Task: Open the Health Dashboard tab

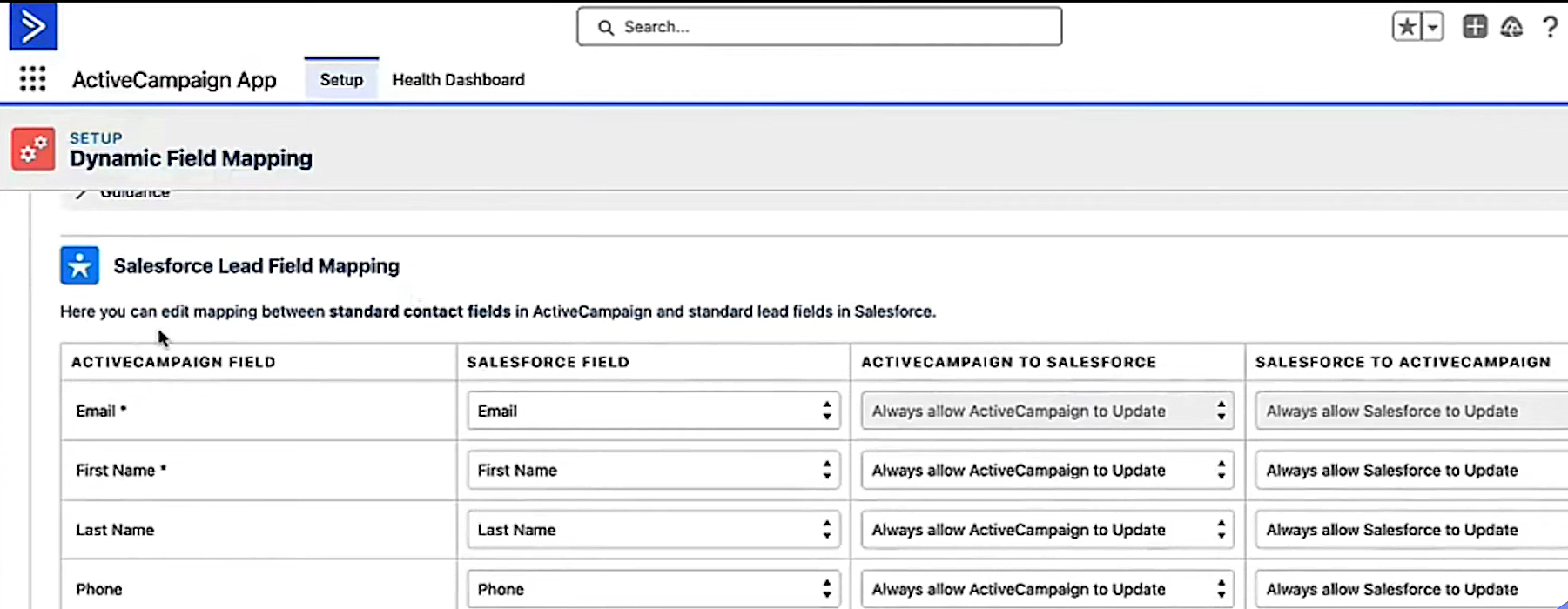Action: coord(458,79)
